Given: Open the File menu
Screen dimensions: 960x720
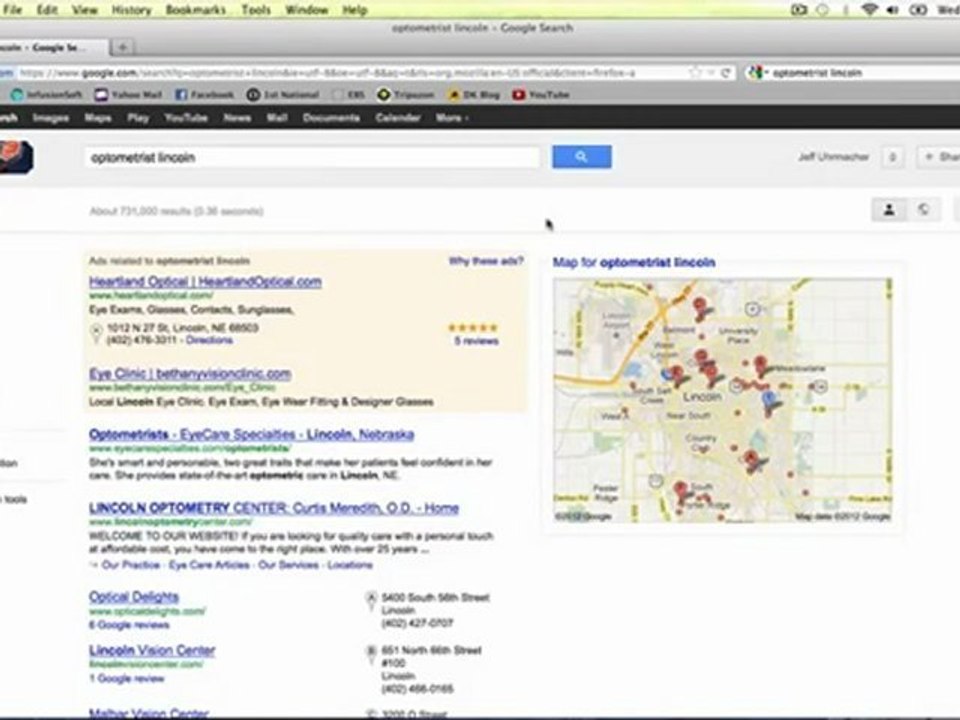Looking at the screenshot, I should coord(12,10).
